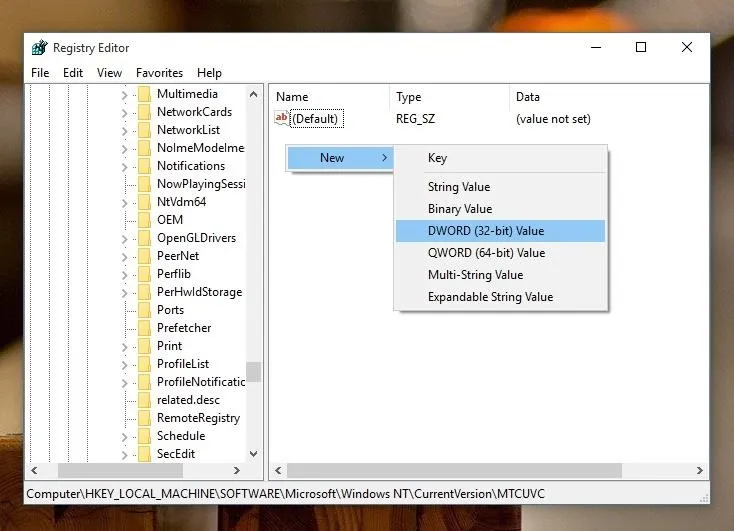734x531 pixels.
Task: Open the View menu
Action: point(110,73)
